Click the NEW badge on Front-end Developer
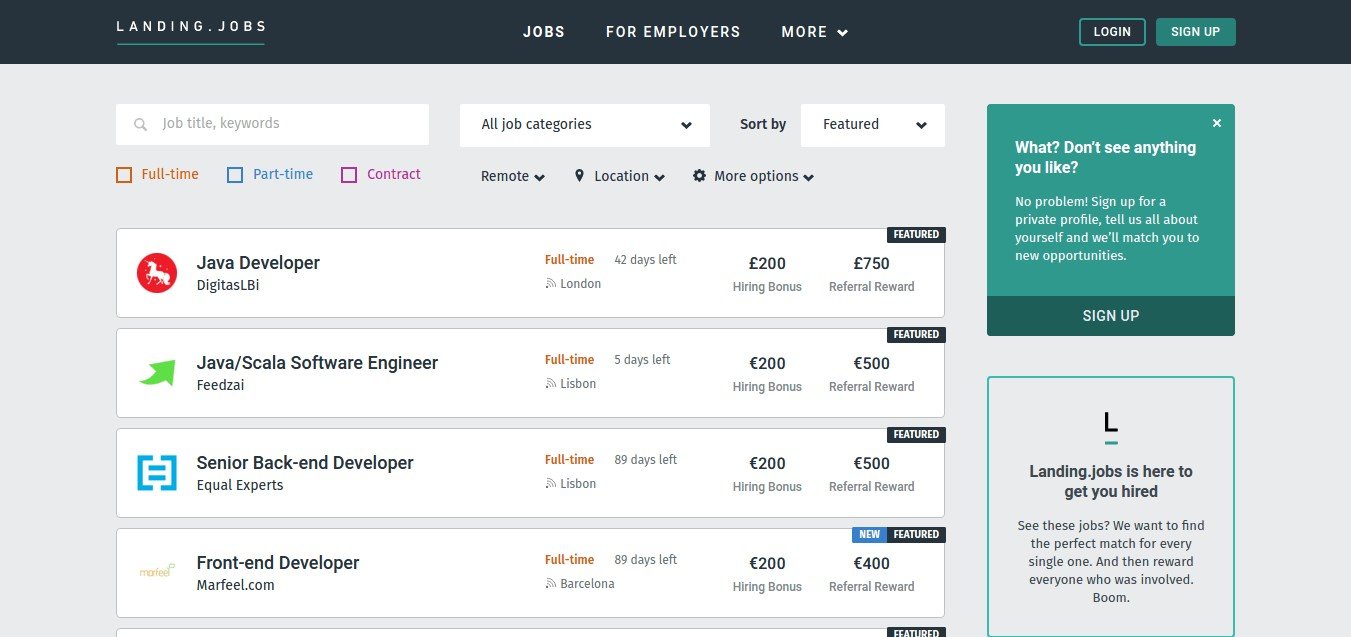1351x637 pixels. tap(870, 535)
